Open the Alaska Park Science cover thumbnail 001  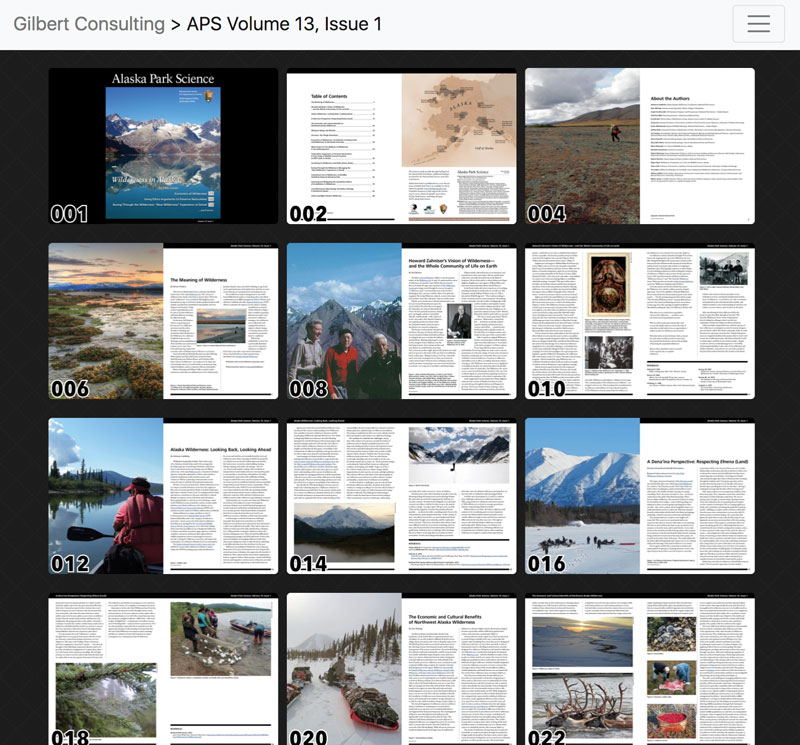click(163, 146)
